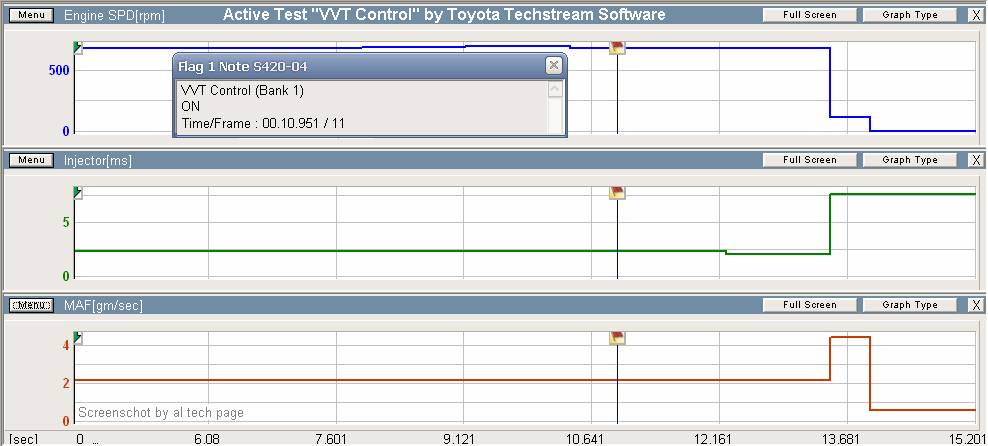Open the Menu for Injector graph

(30, 160)
